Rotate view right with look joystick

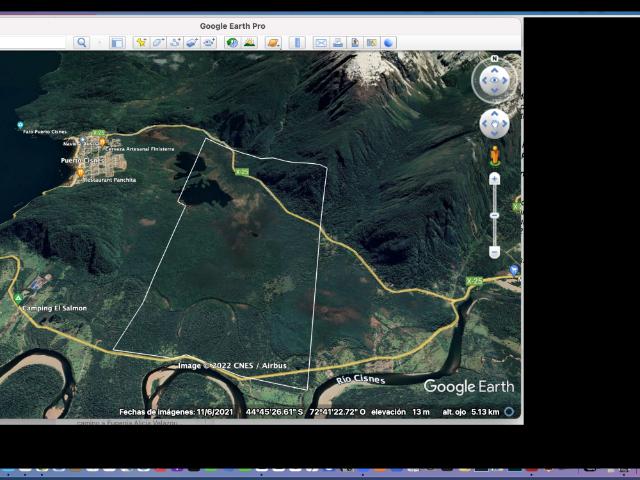click(x=504, y=80)
